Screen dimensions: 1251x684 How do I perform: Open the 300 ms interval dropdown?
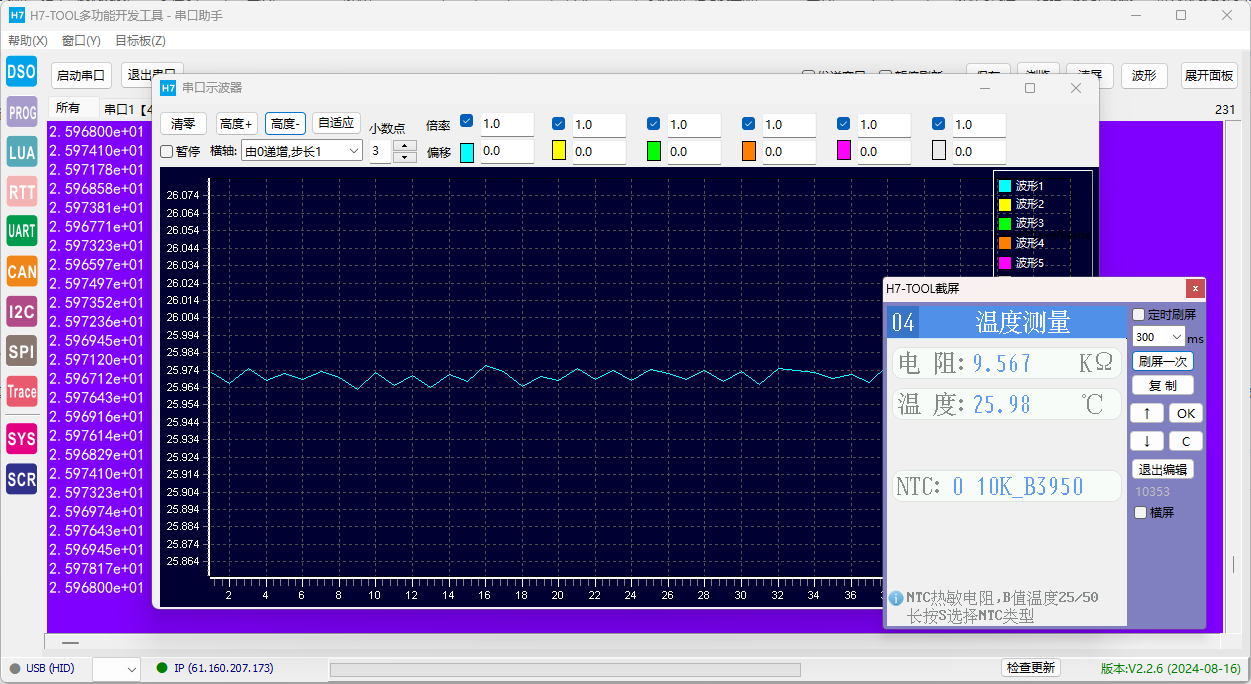(x=1158, y=337)
